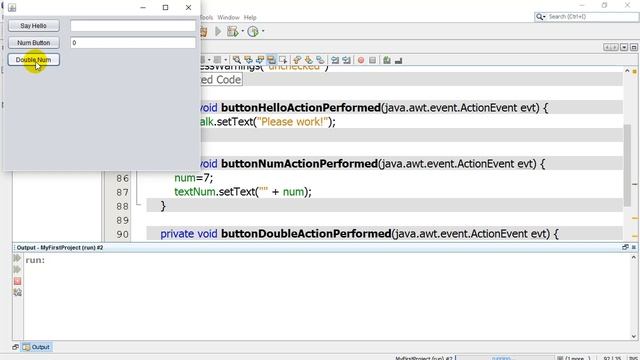
Task: Click the Previous Bookmark icon
Action: coord(297,60)
